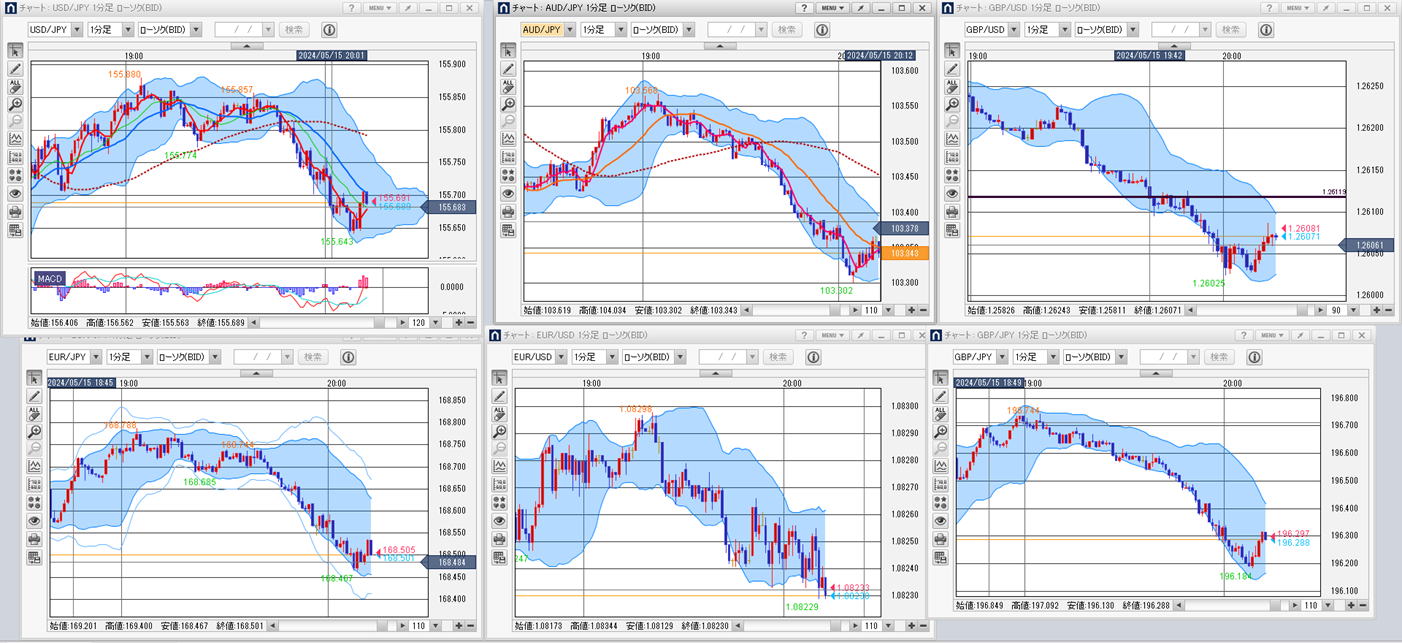Click the 検索 search button in GBP/USD chart
1402x643 pixels.
click(1230, 30)
